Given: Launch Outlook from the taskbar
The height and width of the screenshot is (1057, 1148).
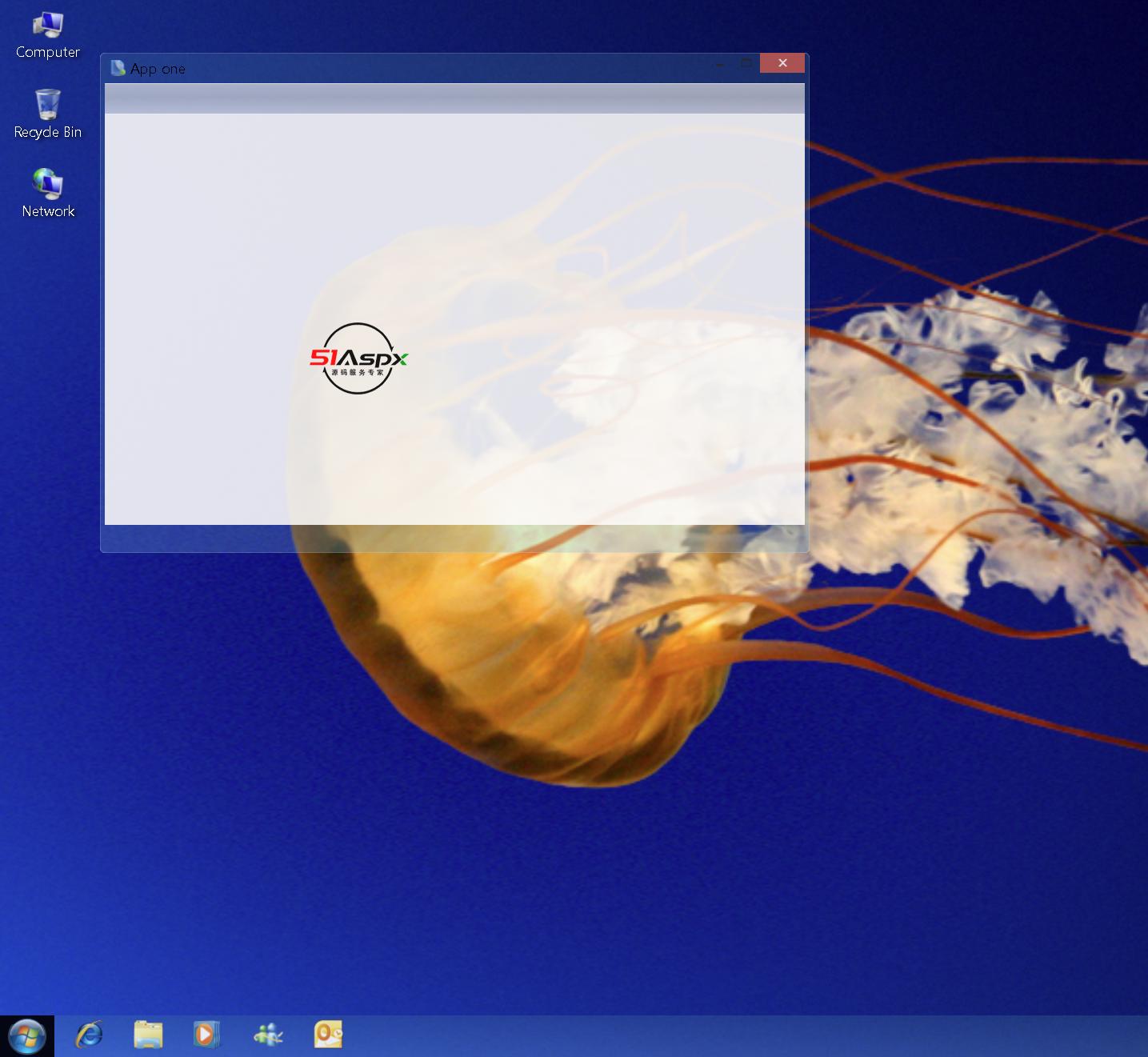Looking at the screenshot, I should [328, 1035].
